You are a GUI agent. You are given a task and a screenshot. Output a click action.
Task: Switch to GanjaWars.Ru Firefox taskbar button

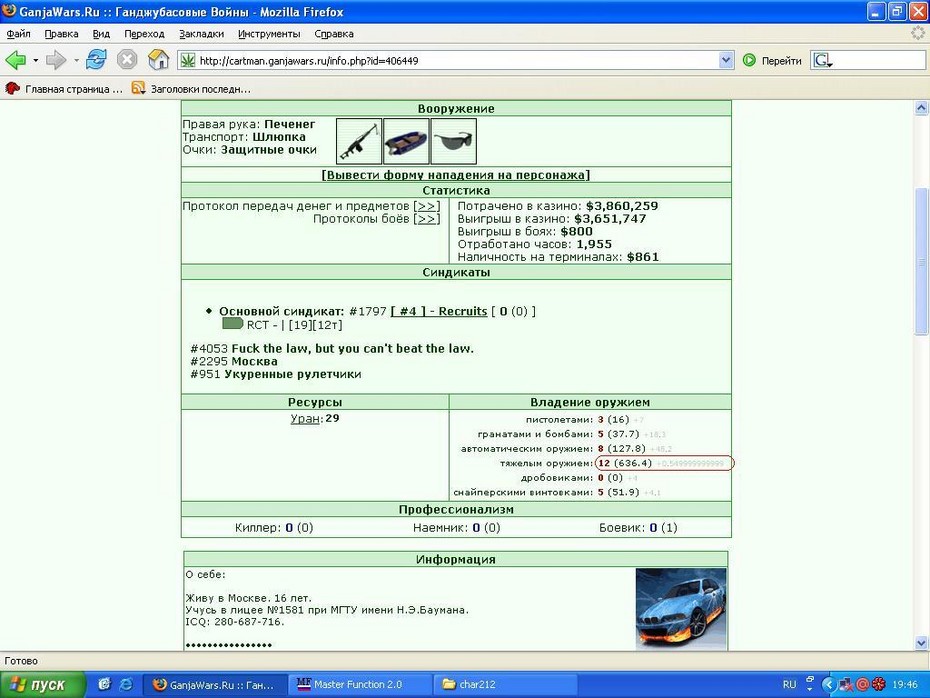pos(215,685)
